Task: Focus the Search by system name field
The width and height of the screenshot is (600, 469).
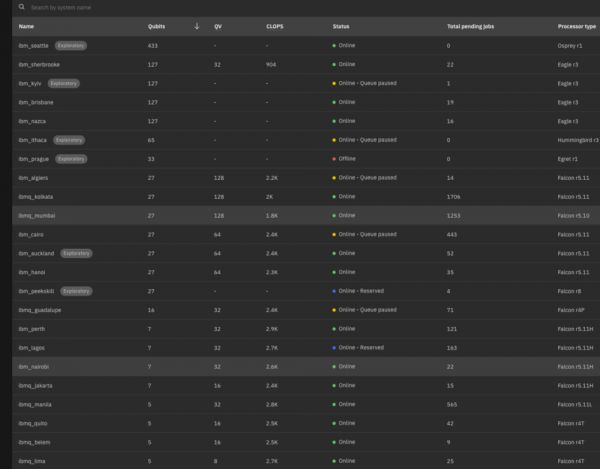Action: [x=150, y=7]
